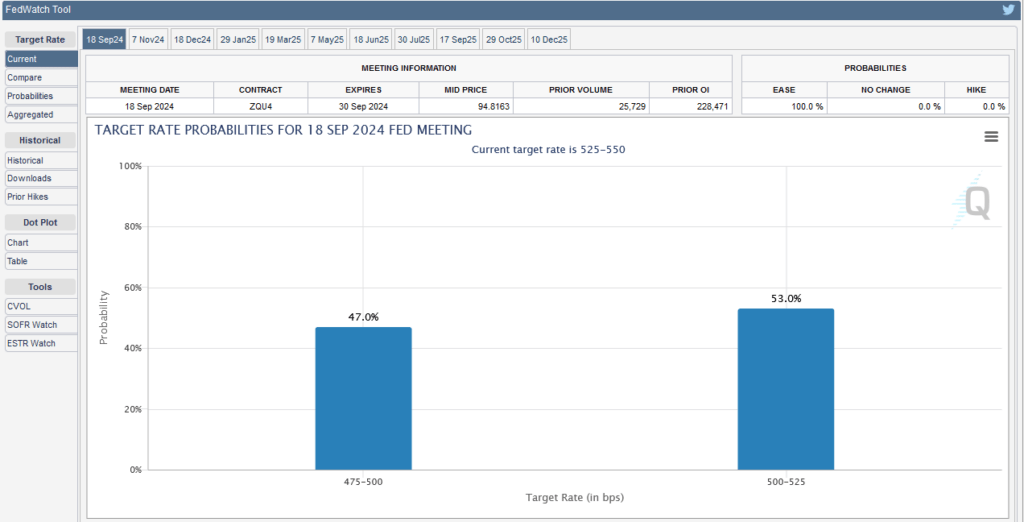Click the 100.0 % ease probability
Viewport: 1024px width, 522px height.
[x=808, y=106]
